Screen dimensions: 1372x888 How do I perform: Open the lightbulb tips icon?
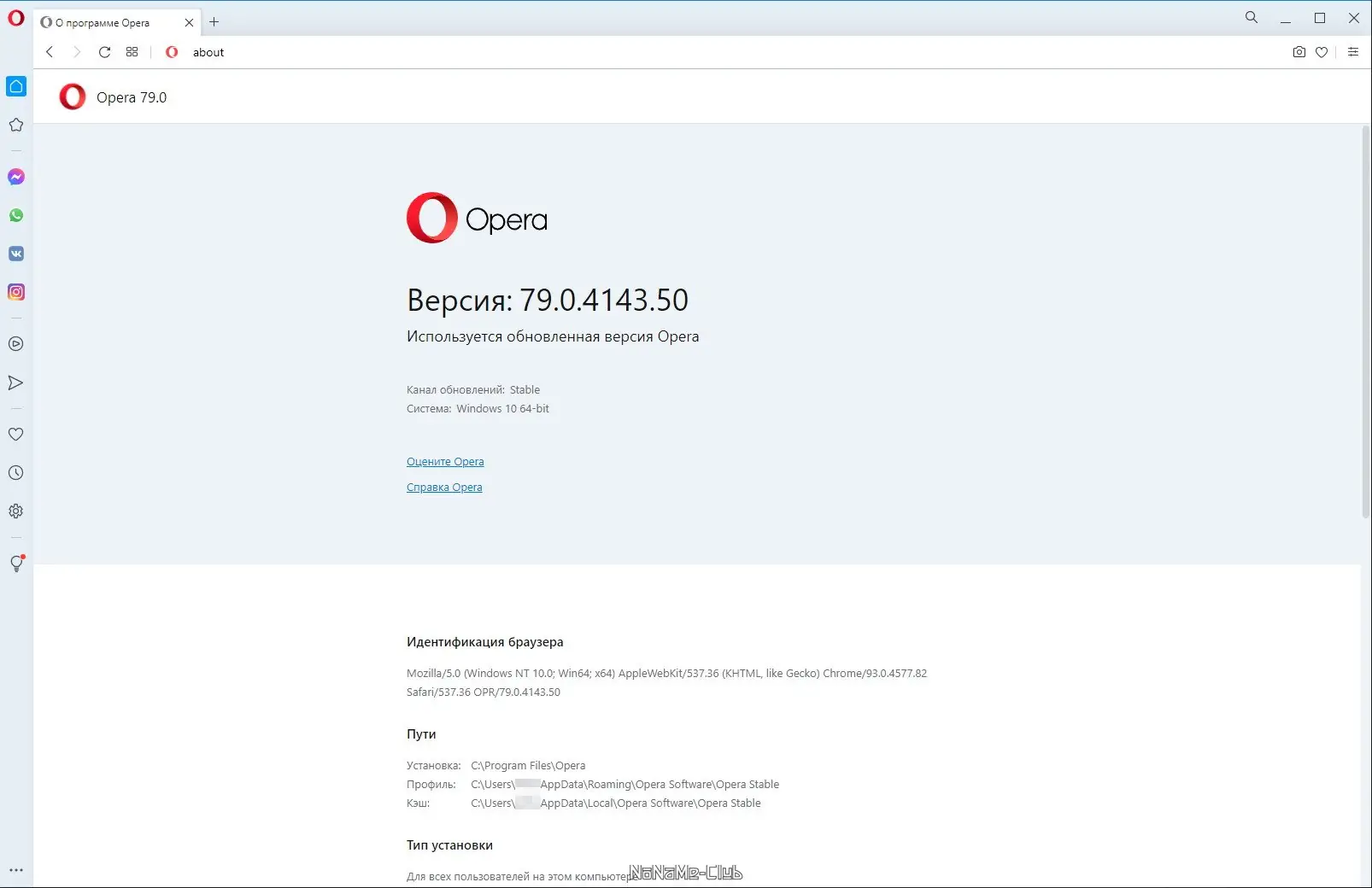click(16, 564)
